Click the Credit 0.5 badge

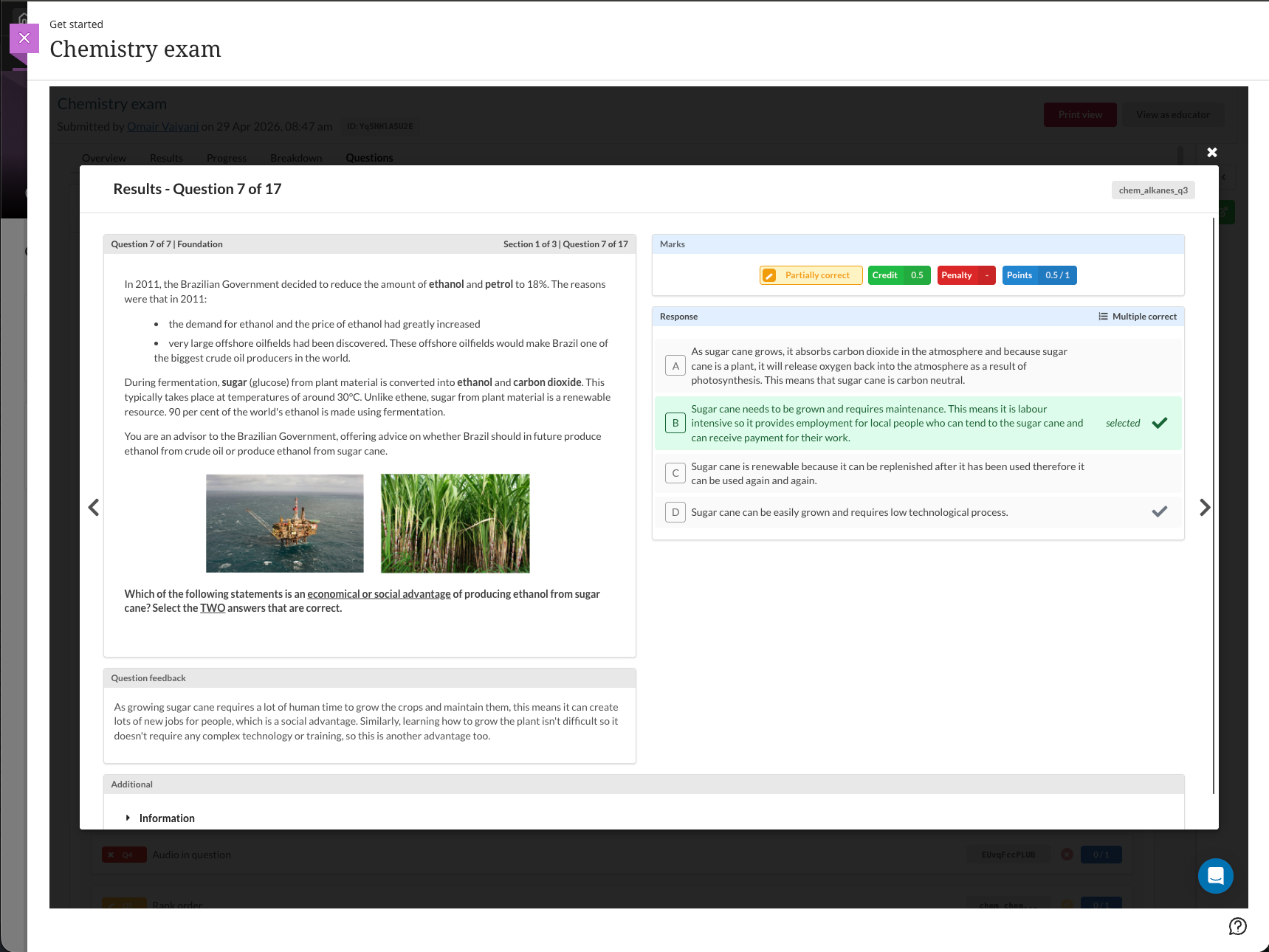(x=899, y=275)
